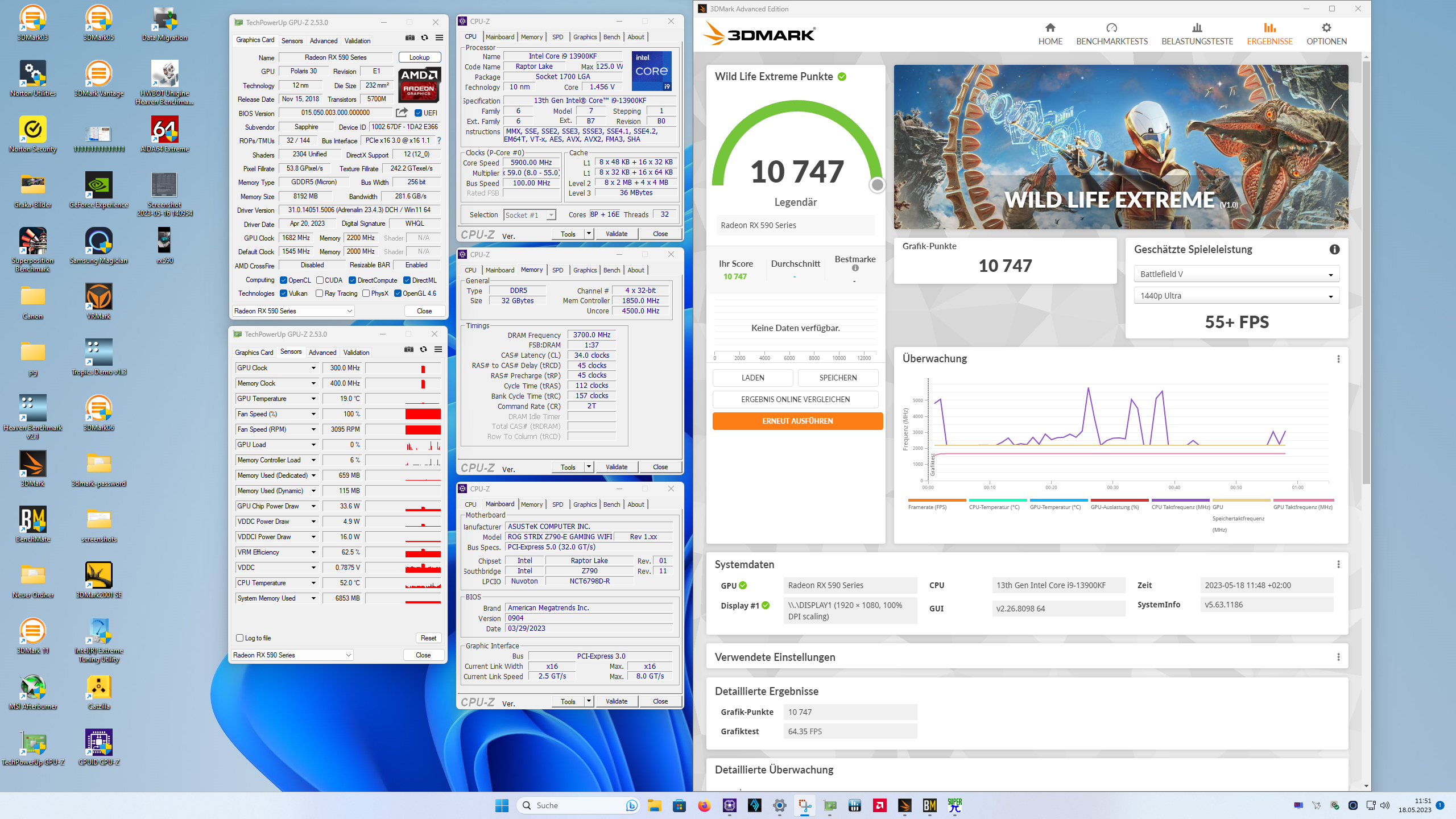
Task: Click the Bus Interface question mark in GPU-Z
Action: coord(439,140)
